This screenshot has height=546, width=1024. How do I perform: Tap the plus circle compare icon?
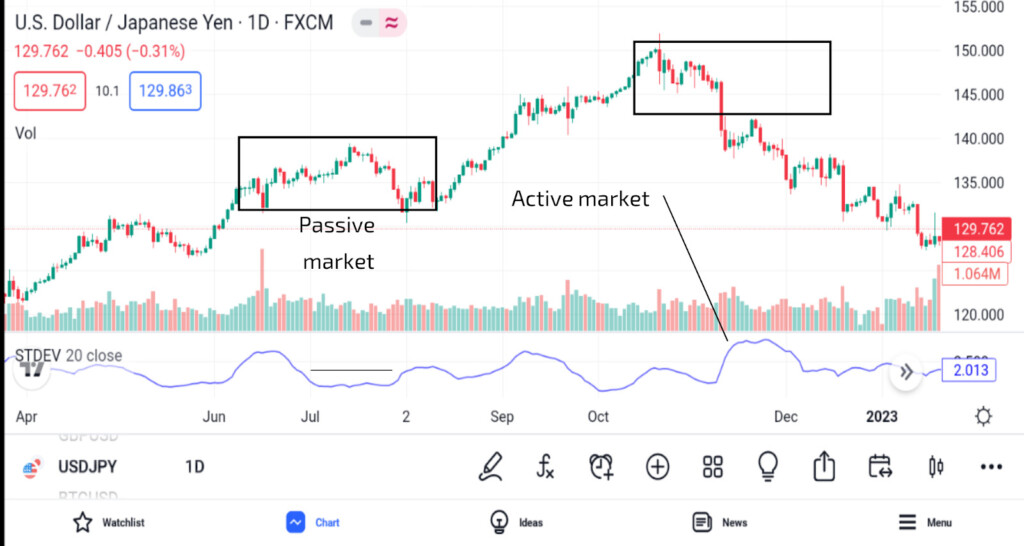pos(657,466)
